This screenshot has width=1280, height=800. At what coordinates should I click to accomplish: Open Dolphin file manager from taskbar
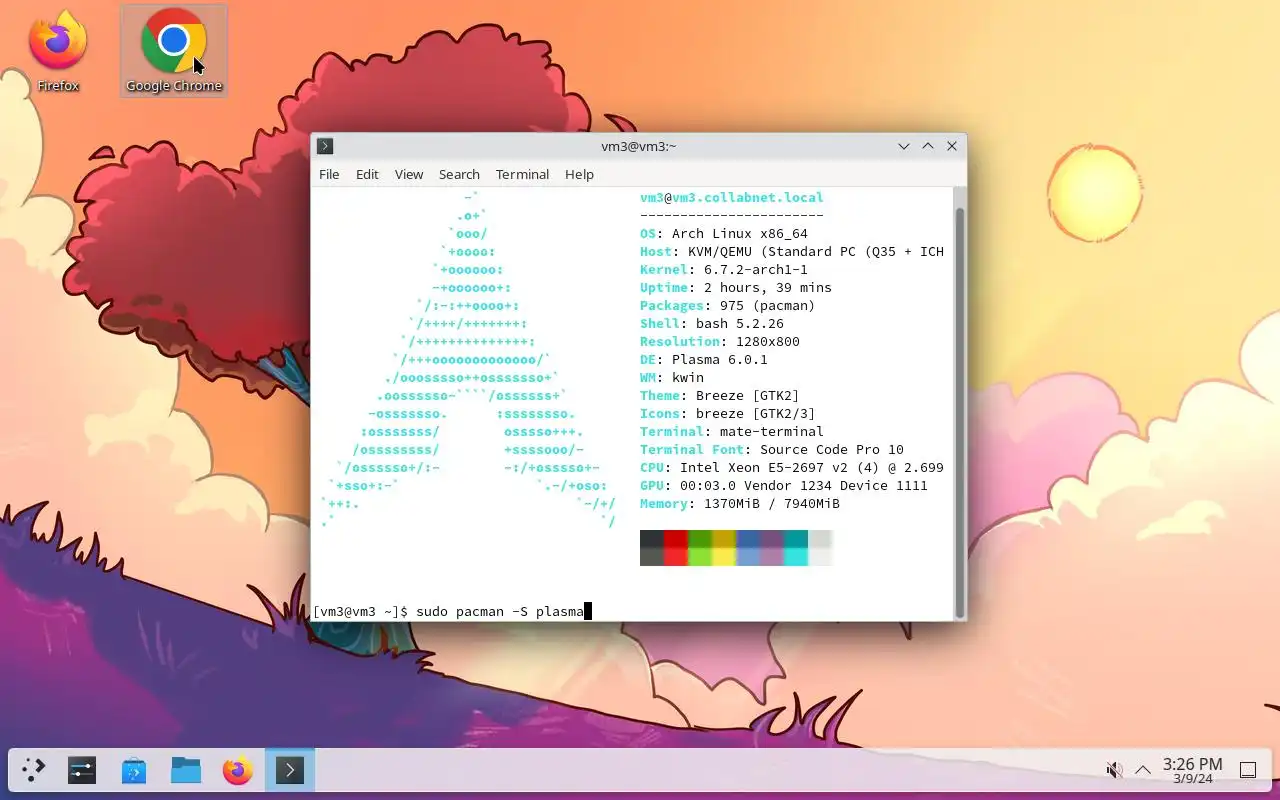point(186,770)
